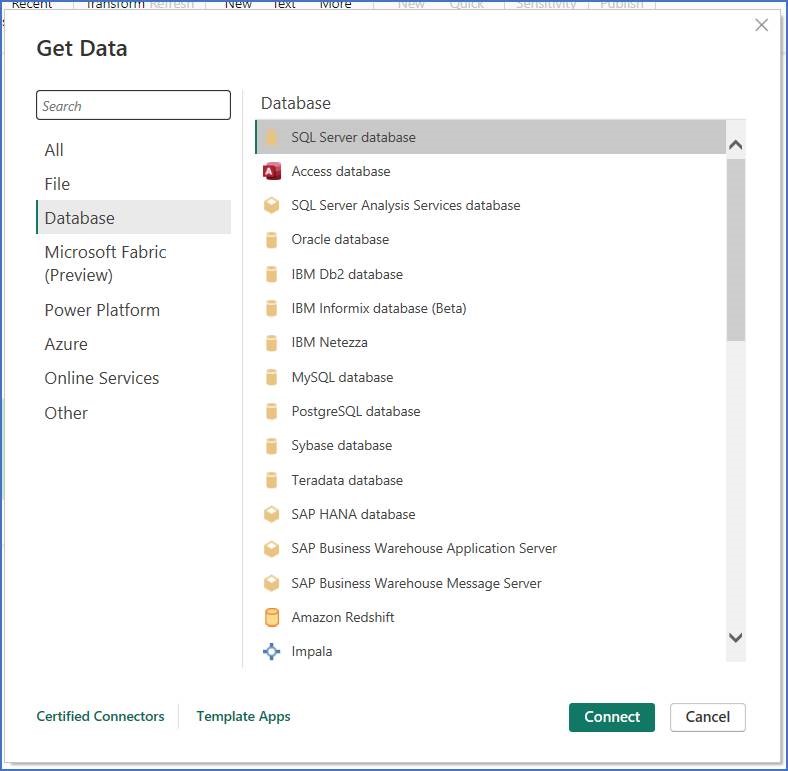
Task: Click the IBM Db2 database icon
Action: point(271,274)
